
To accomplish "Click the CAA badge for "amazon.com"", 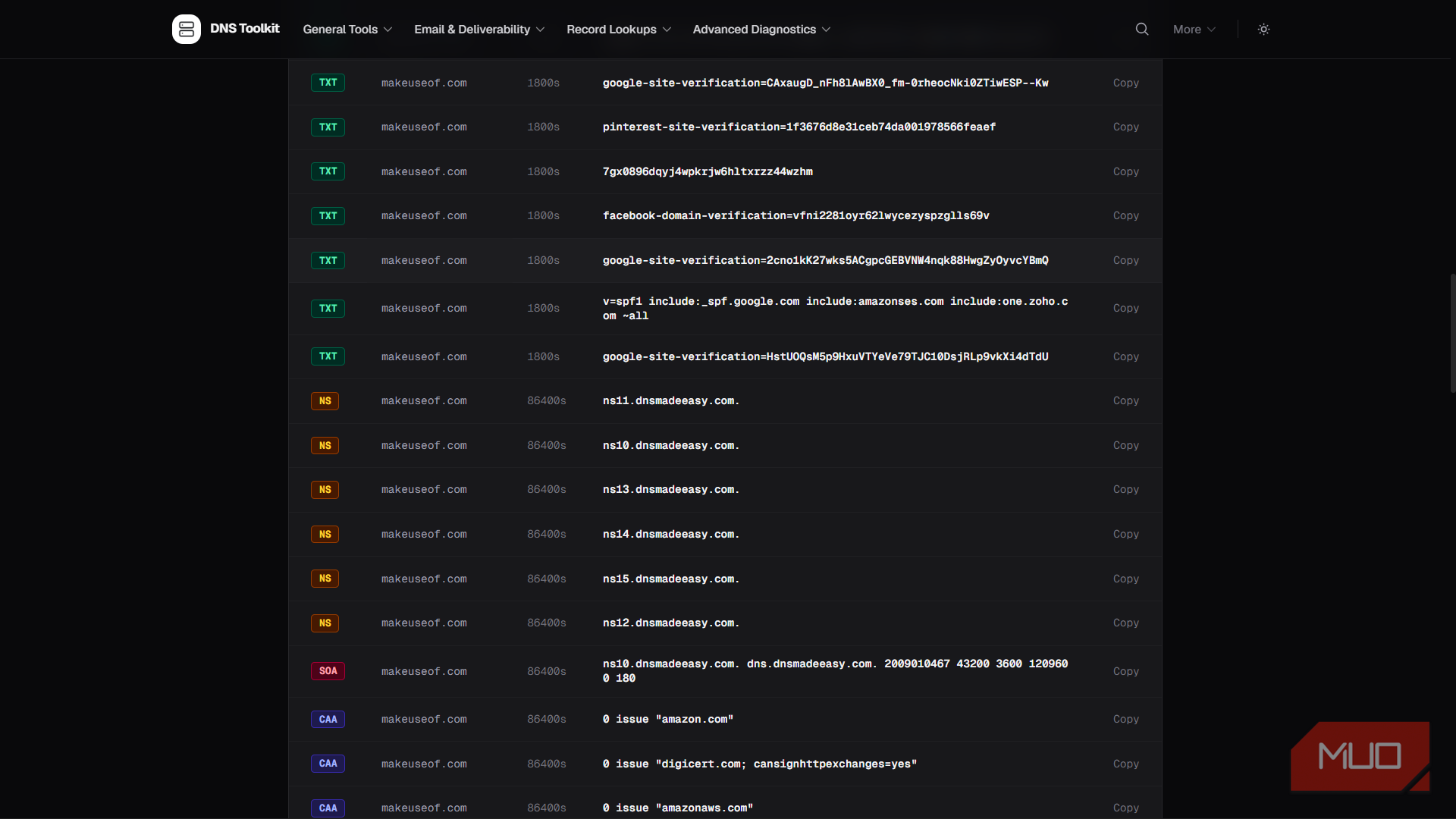I will point(328,719).
